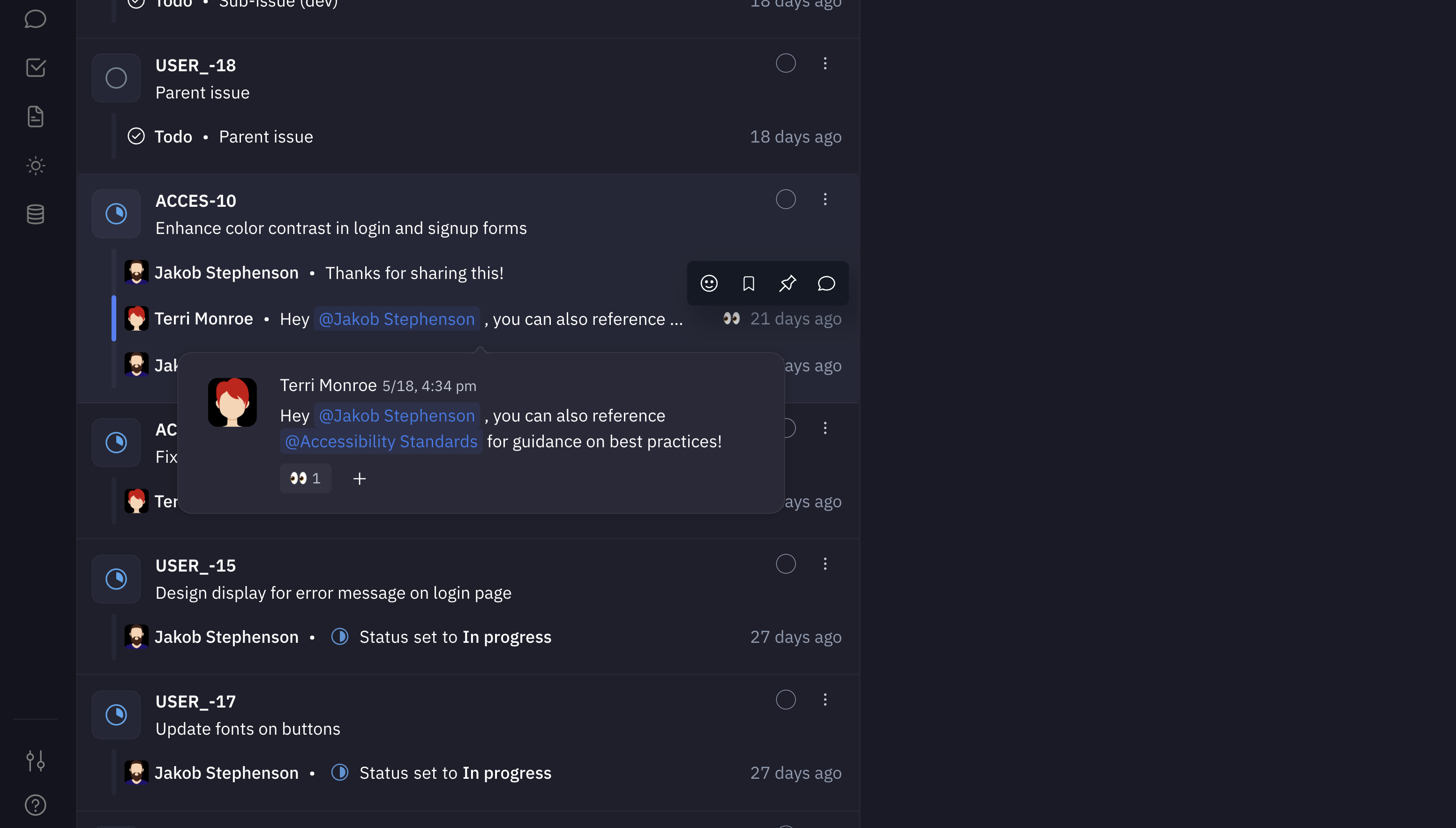Add another reaction with the plus button
Screen dimensions: 1456x828
click(x=359, y=479)
